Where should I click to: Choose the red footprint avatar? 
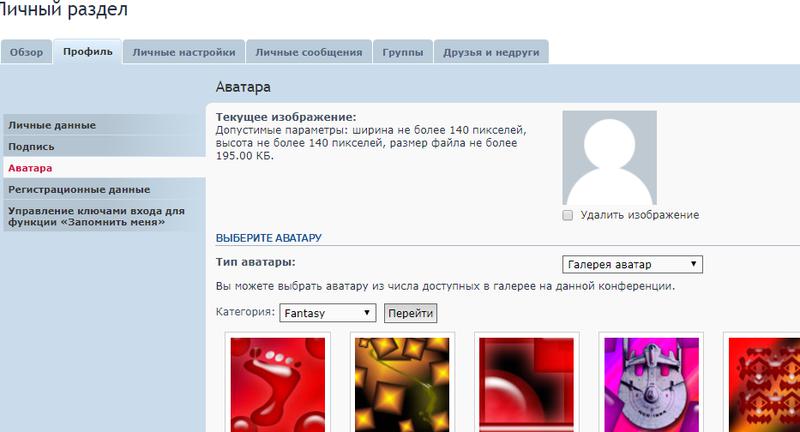coord(278,385)
